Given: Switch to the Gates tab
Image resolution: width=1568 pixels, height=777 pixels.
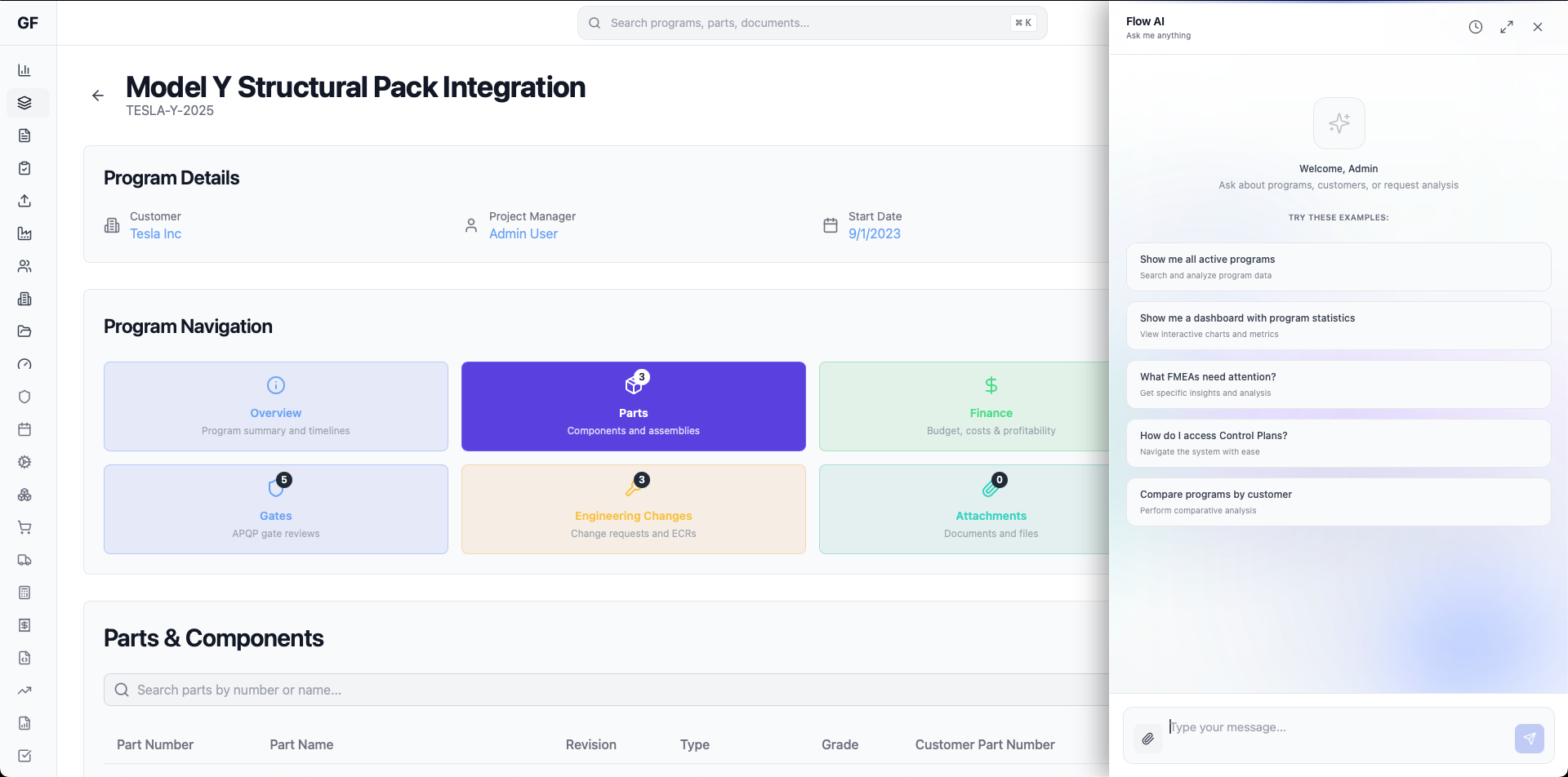Looking at the screenshot, I should click(x=275, y=509).
